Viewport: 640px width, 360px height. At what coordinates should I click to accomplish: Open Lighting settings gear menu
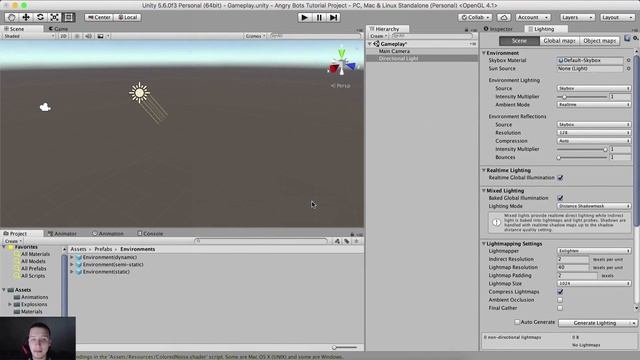pyautogui.click(x=636, y=38)
